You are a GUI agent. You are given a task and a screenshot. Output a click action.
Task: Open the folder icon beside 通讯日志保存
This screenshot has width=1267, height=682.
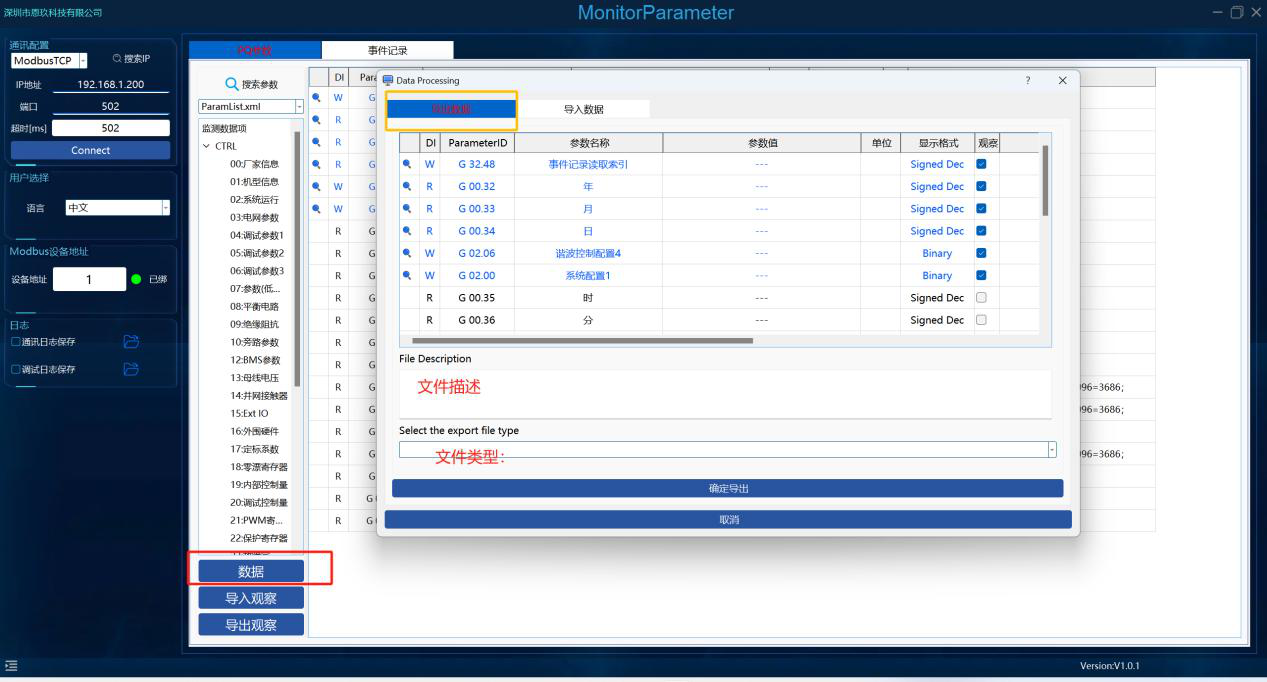pyautogui.click(x=131, y=342)
